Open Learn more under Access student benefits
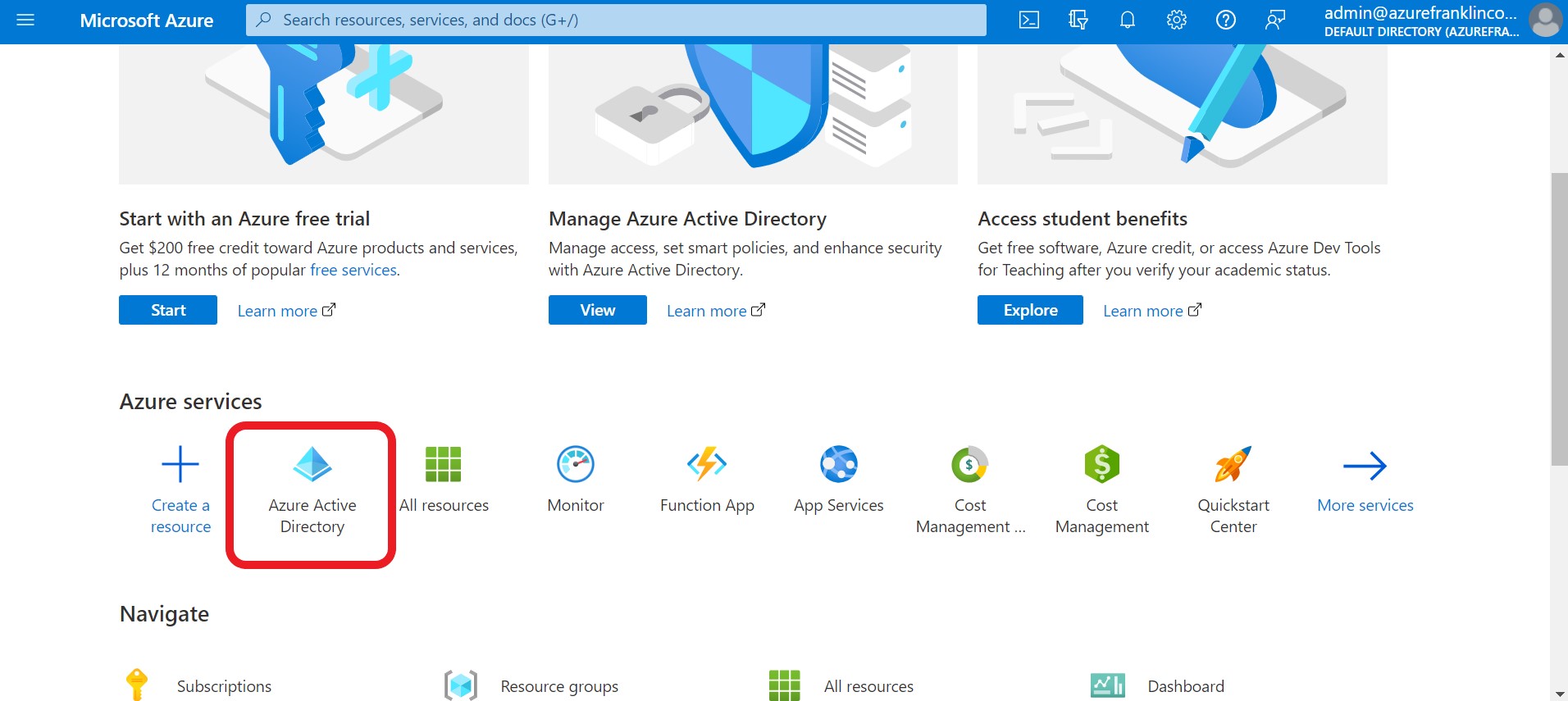The width and height of the screenshot is (1568, 701). tap(1152, 311)
